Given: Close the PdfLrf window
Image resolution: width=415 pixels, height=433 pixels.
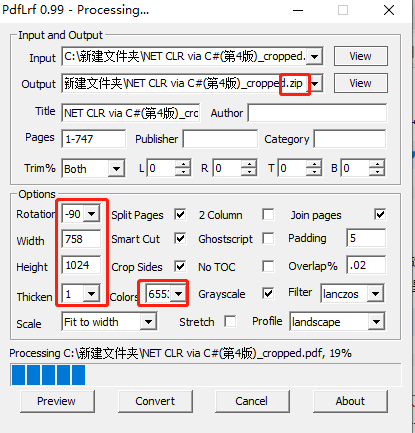Looking at the screenshot, I should (x=389, y=10).
